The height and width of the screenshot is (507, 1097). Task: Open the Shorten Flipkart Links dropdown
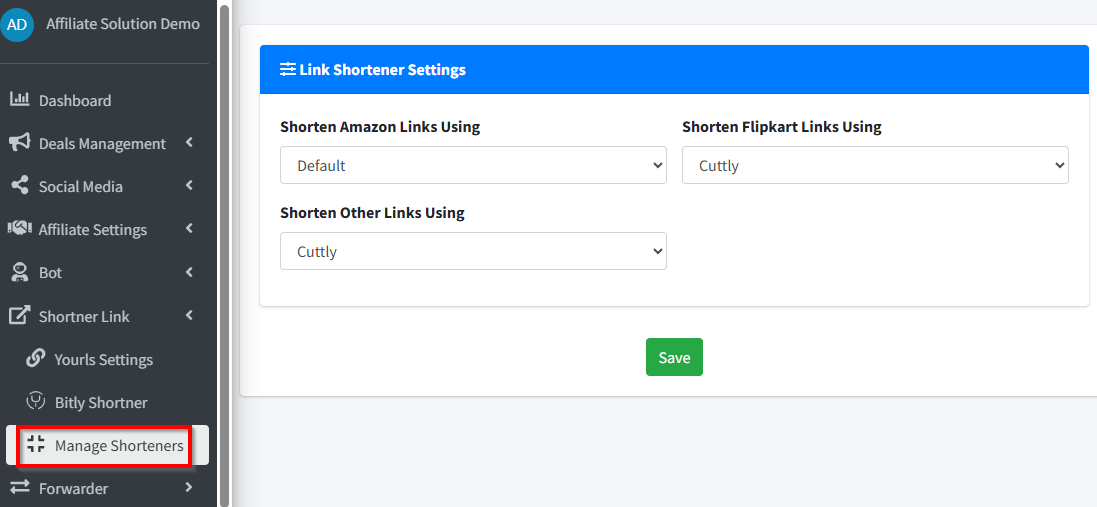[x=875, y=165]
